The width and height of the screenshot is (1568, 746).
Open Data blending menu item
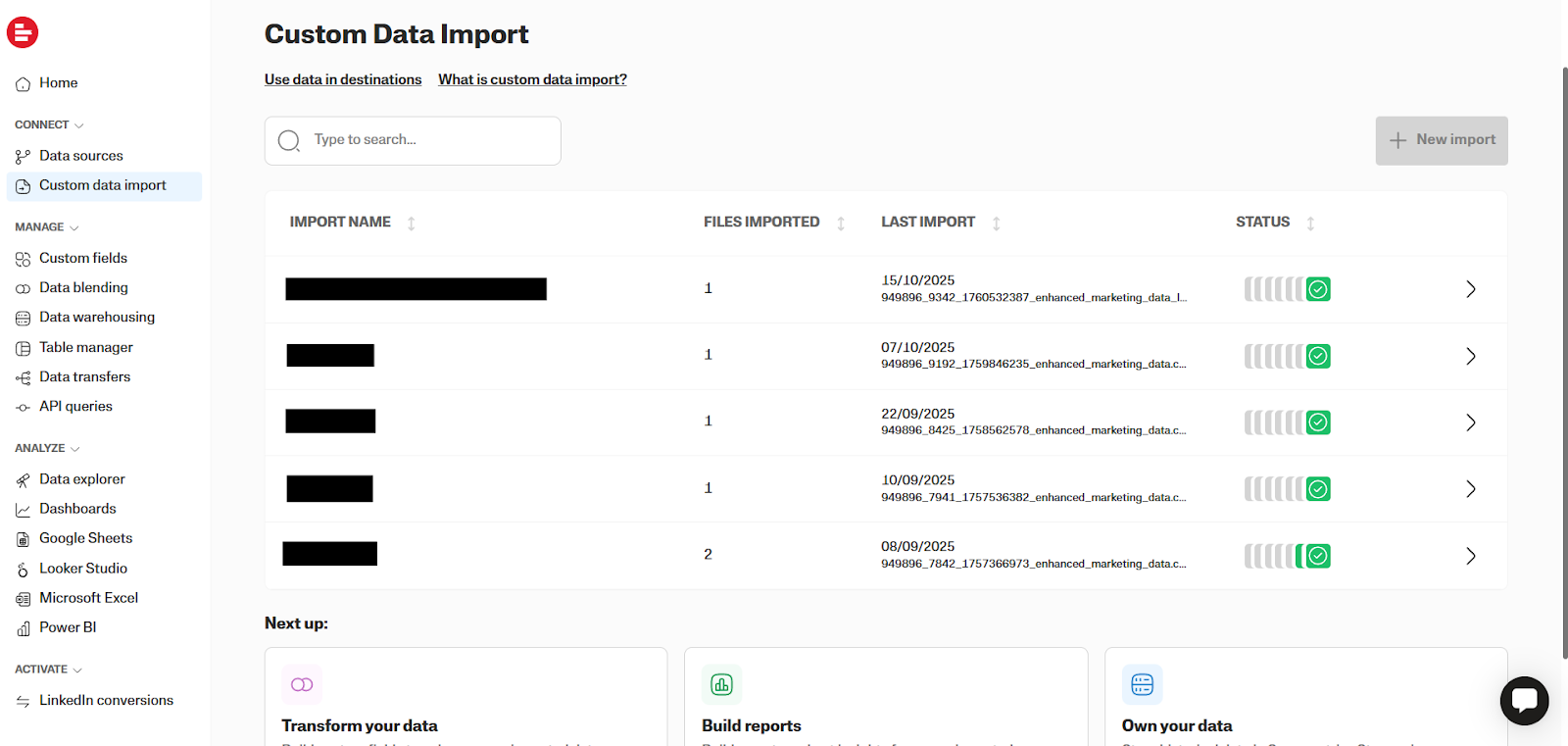tap(83, 287)
